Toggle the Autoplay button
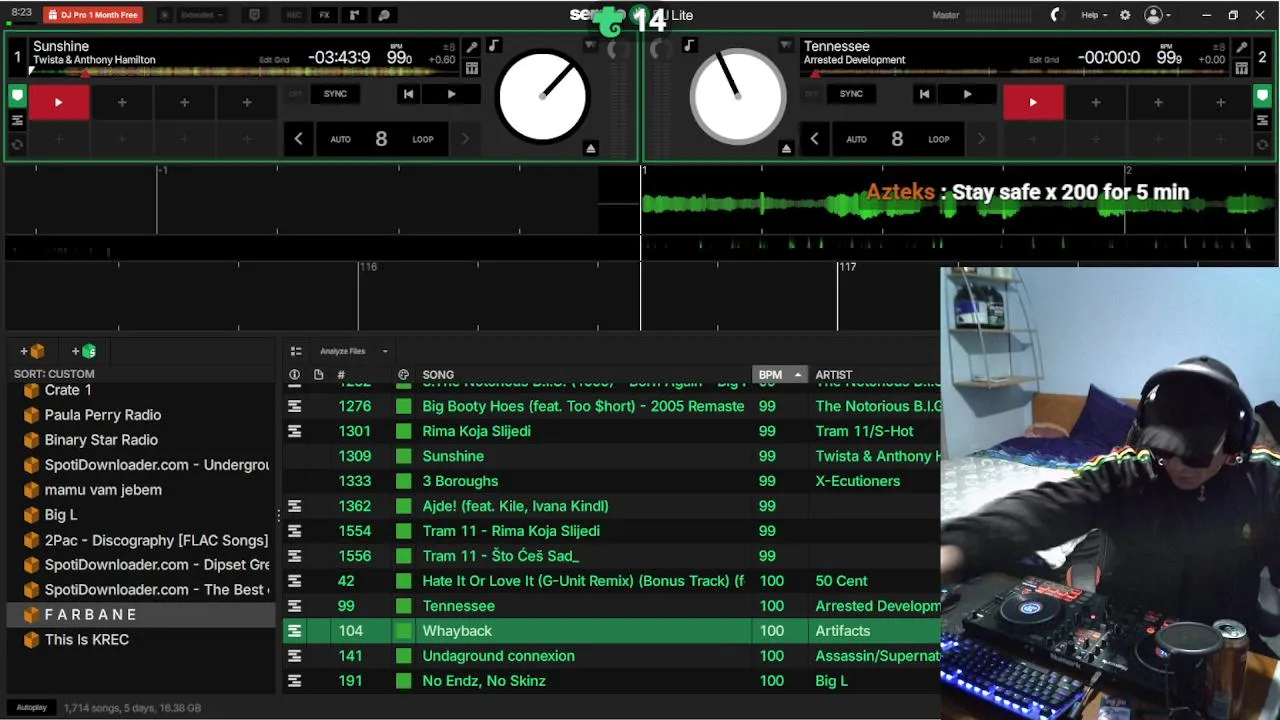The height and width of the screenshot is (720, 1280). (x=31, y=708)
